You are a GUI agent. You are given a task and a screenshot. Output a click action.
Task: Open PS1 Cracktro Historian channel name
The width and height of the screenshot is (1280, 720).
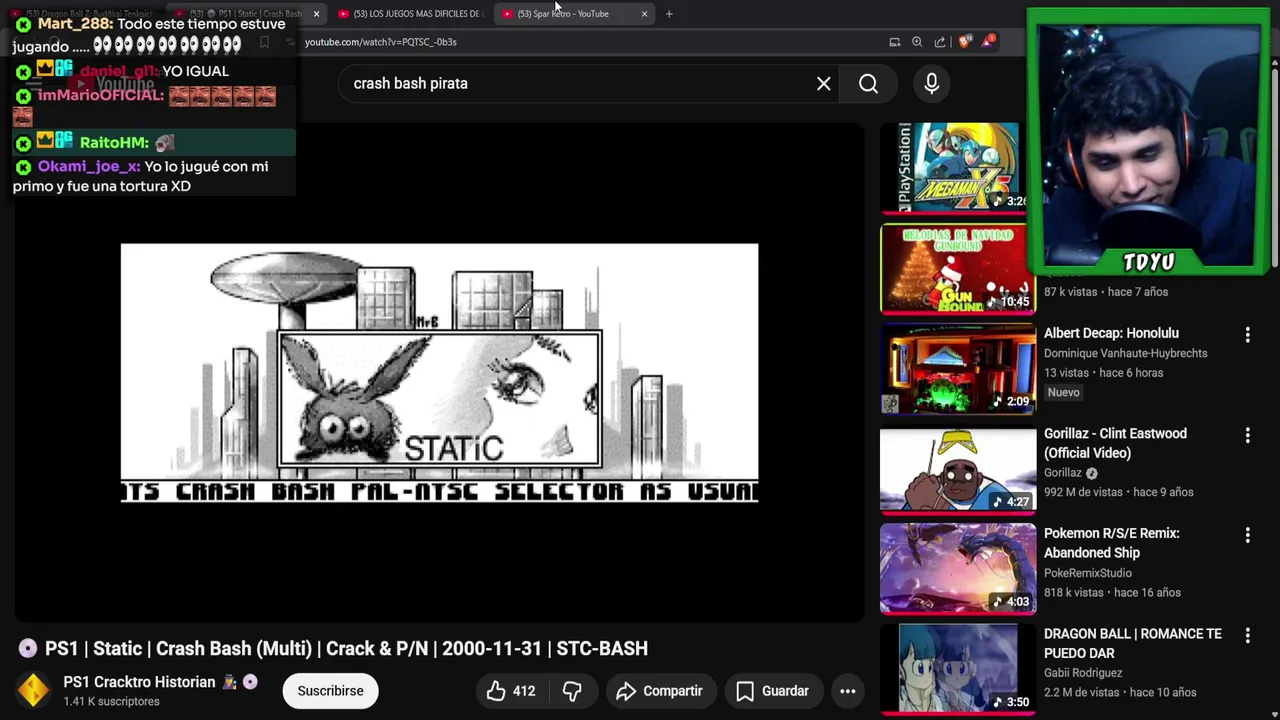pos(139,682)
